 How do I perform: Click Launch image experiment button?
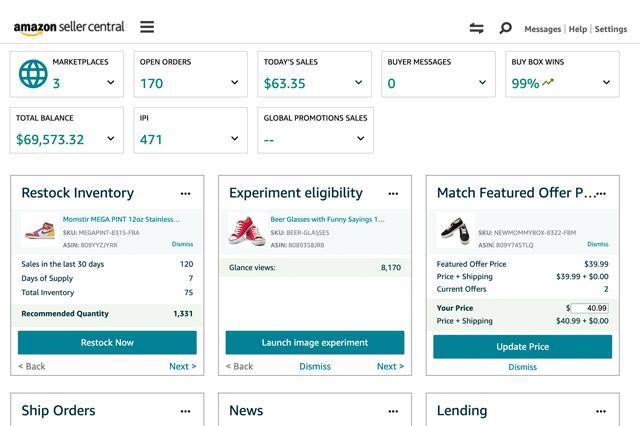coord(315,343)
